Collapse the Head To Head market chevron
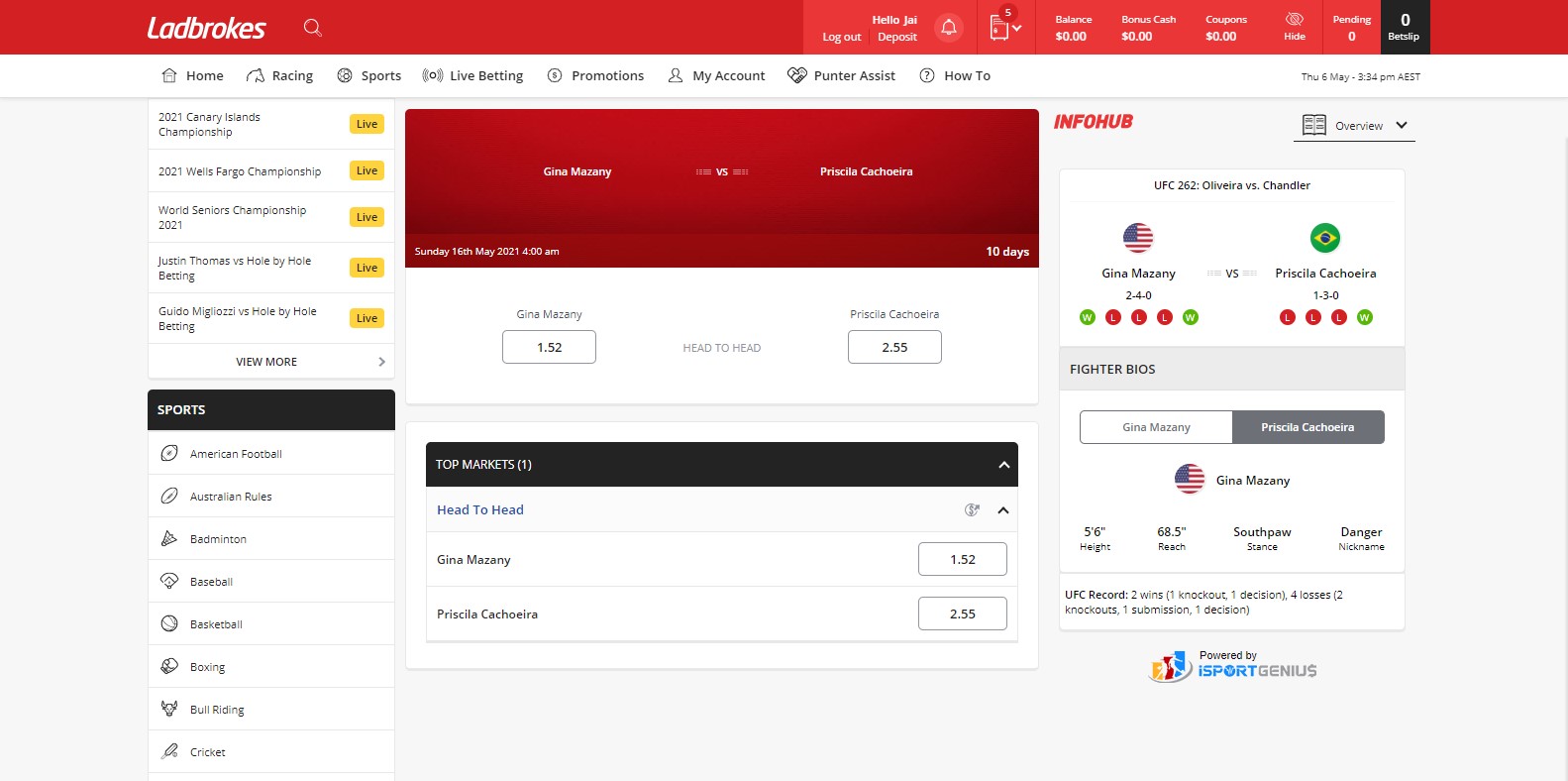The height and width of the screenshot is (781, 1568). 1003,510
